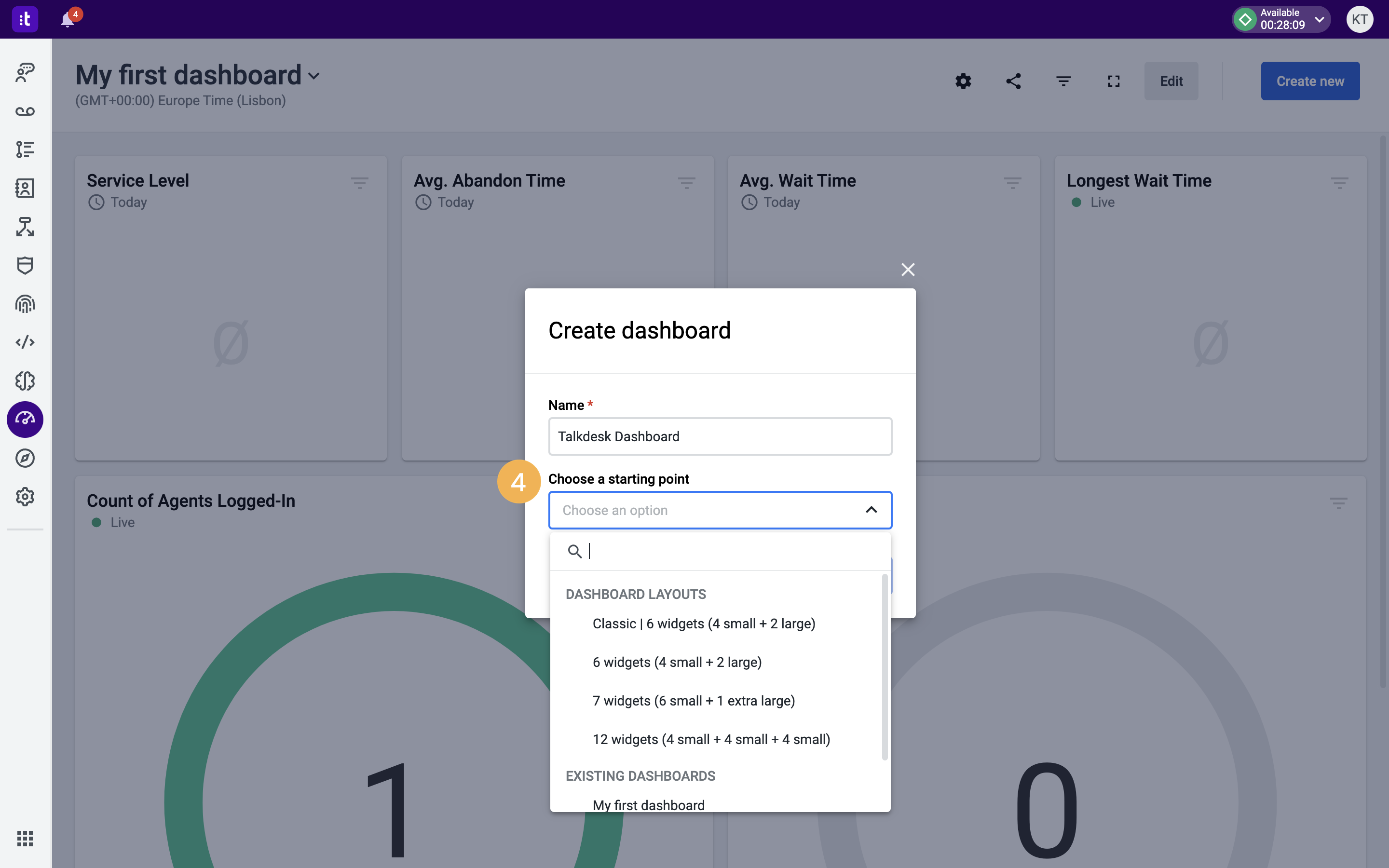Open the Guardian shield sidebar icon

25,265
